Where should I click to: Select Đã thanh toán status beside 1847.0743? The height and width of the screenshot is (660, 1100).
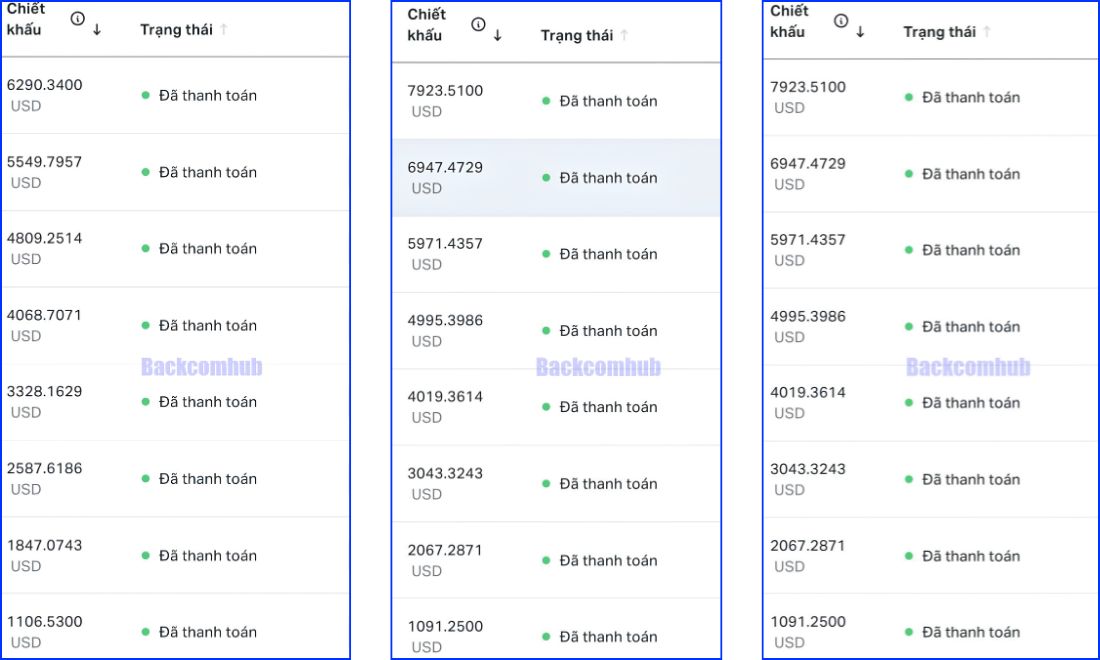point(199,555)
